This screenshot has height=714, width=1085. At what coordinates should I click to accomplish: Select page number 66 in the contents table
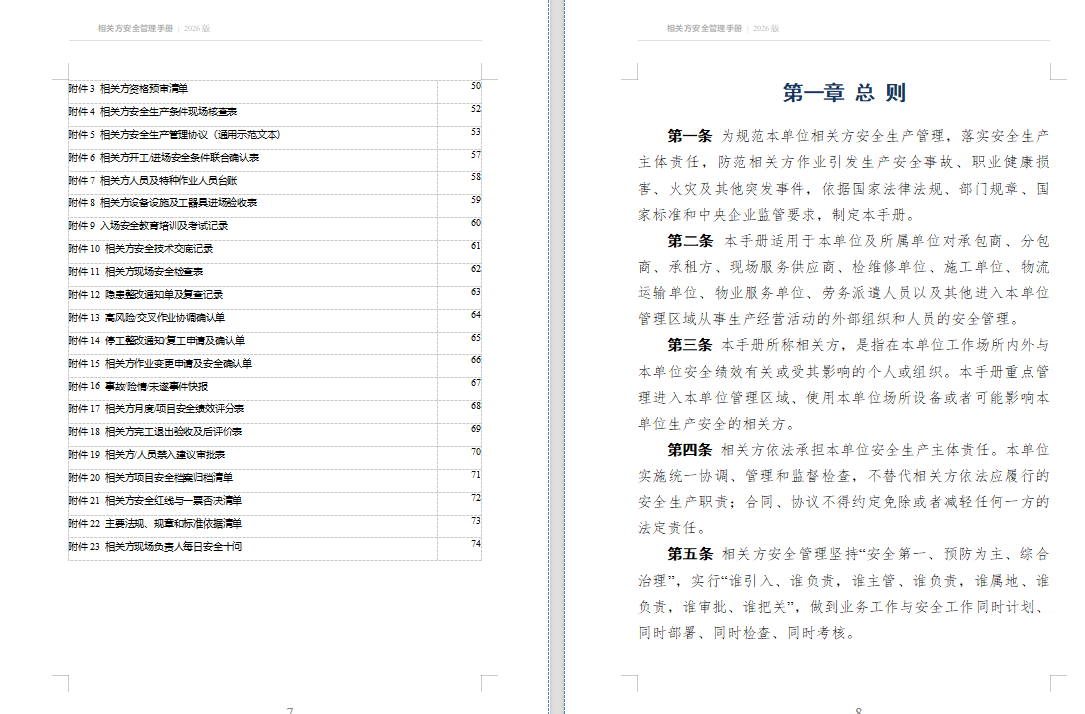click(x=475, y=360)
